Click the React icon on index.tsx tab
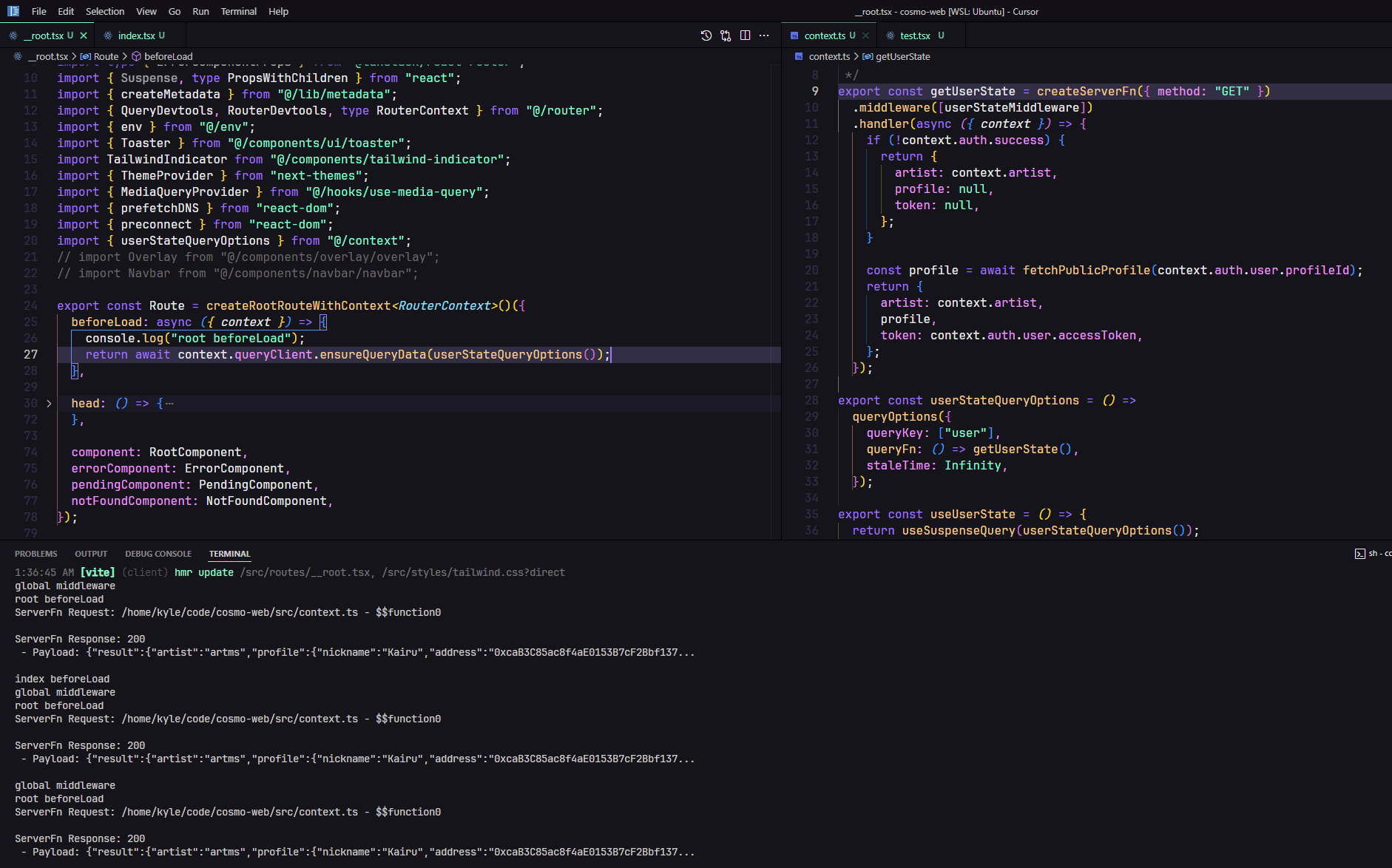Screen dimensions: 1392x868 click(x=108, y=35)
